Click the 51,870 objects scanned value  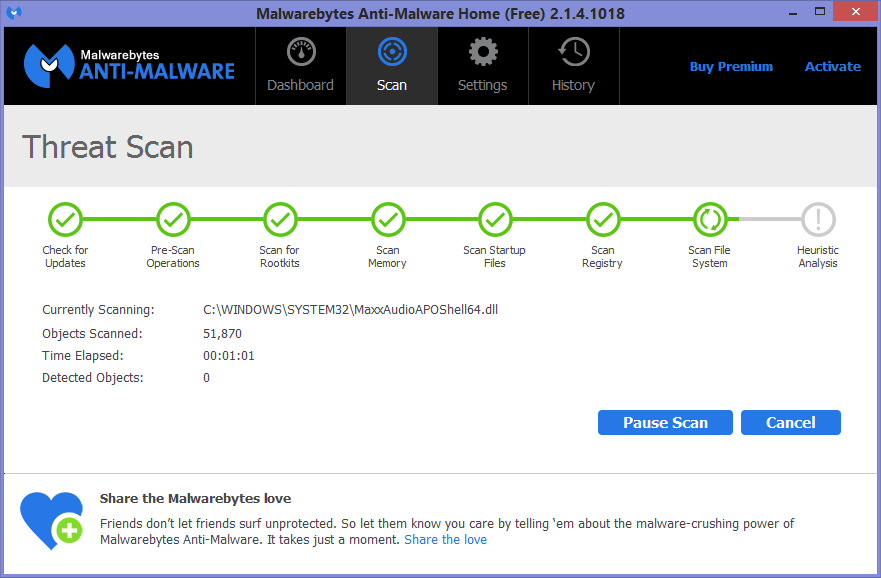click(222, 334)
